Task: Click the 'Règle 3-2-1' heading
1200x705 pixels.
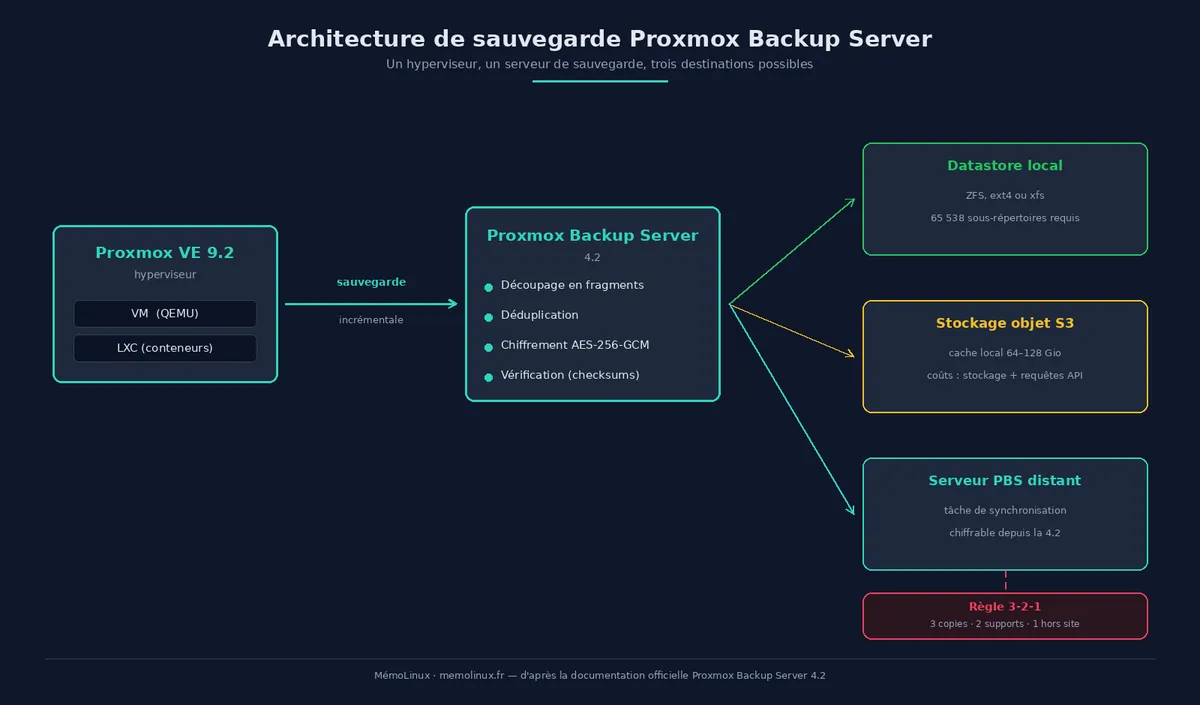Action: click(1005, 607)
